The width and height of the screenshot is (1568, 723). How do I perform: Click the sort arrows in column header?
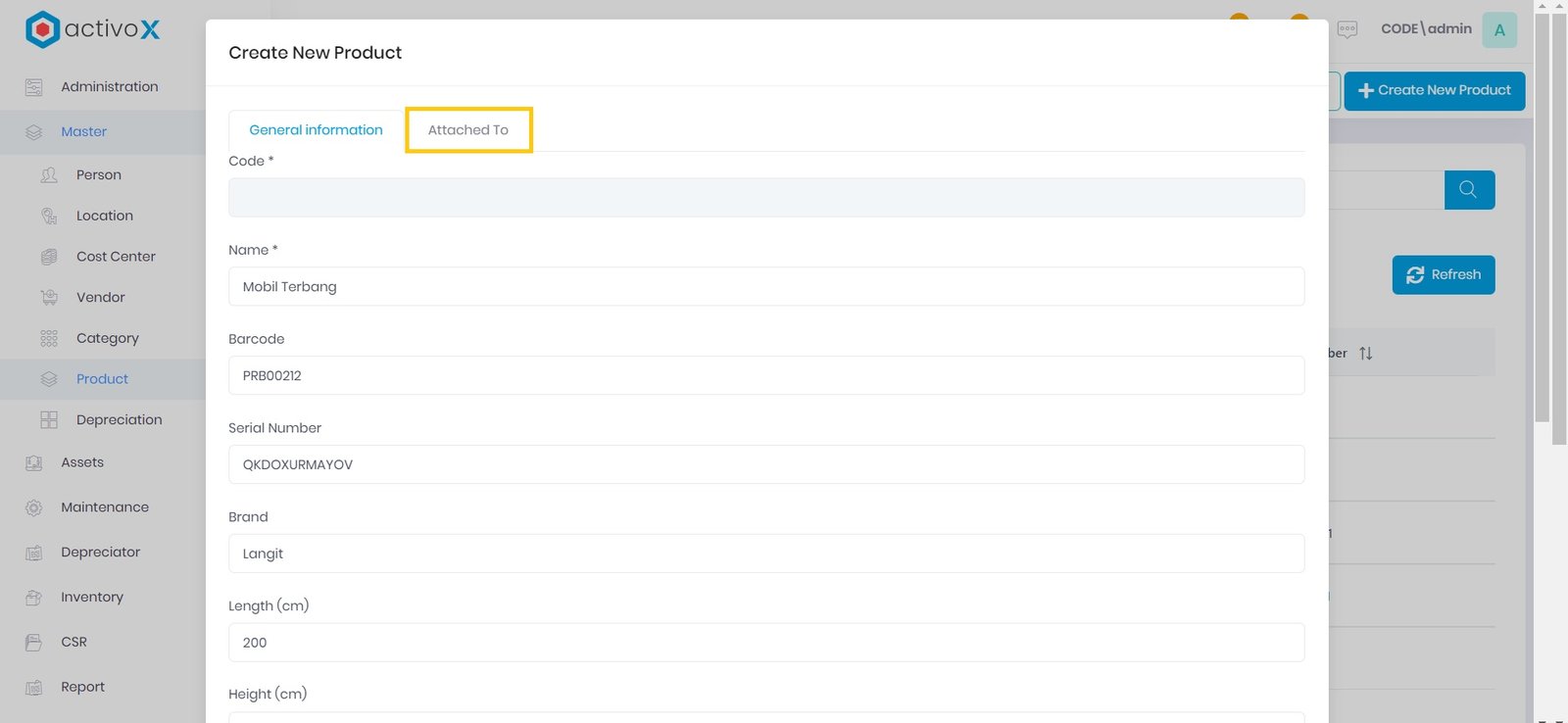click(x=1366, y=354)
